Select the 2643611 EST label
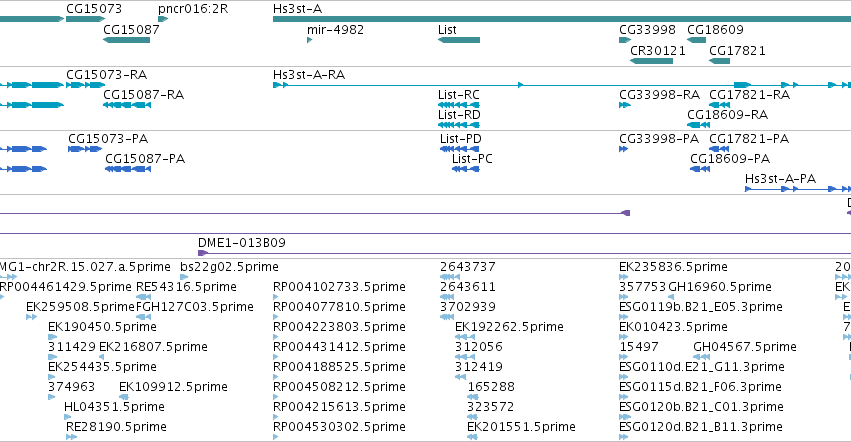The height and width of the screenshot is (442, 851). tap(468, 287)
